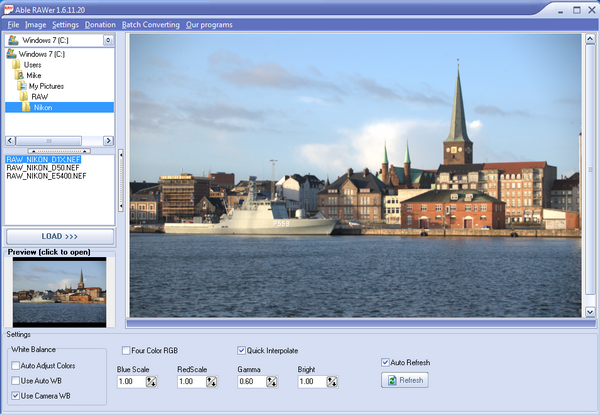Click the Windows 7 (C:) drive icon in tree
The image size is (600, 415).
[11, 53]
